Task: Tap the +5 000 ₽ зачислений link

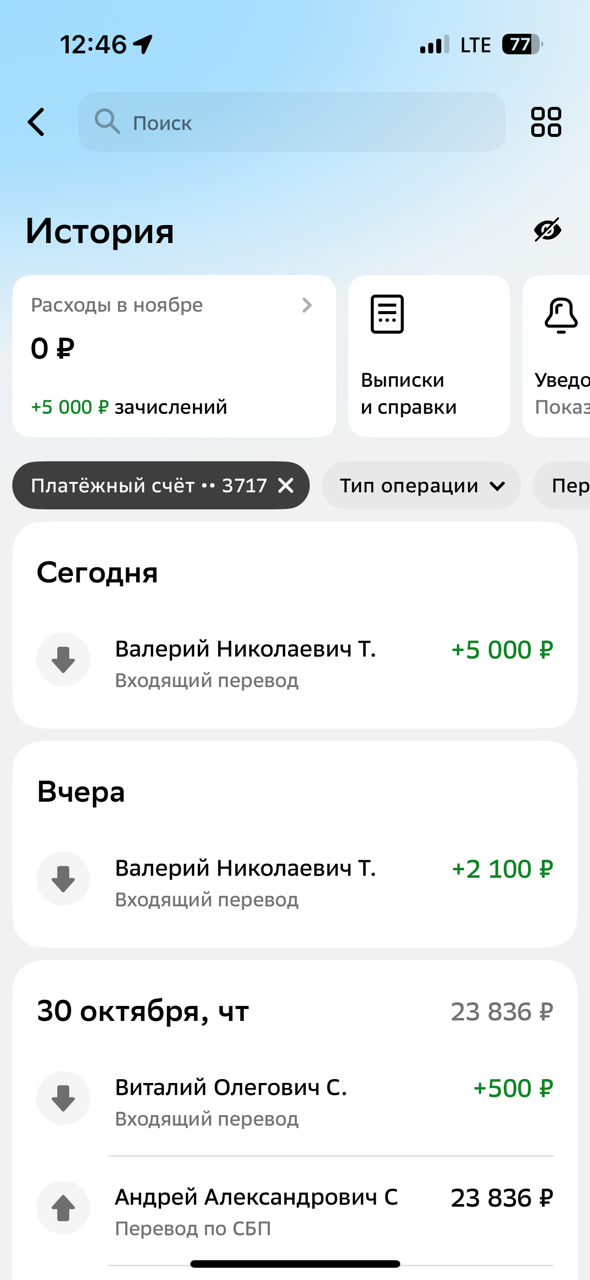Action: tap(126, 406)
